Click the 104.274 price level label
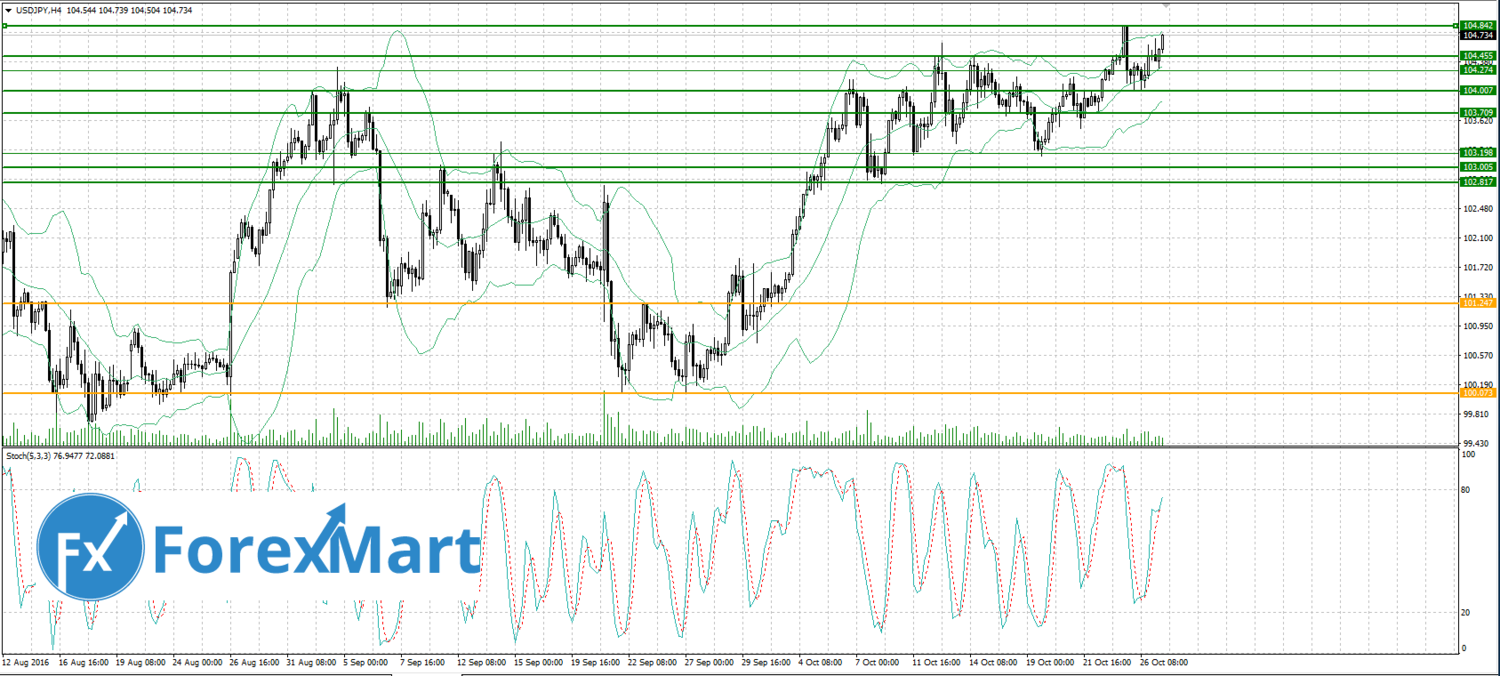The height and width of the screenshot is (676, 1500). [x=1477, y=70]
